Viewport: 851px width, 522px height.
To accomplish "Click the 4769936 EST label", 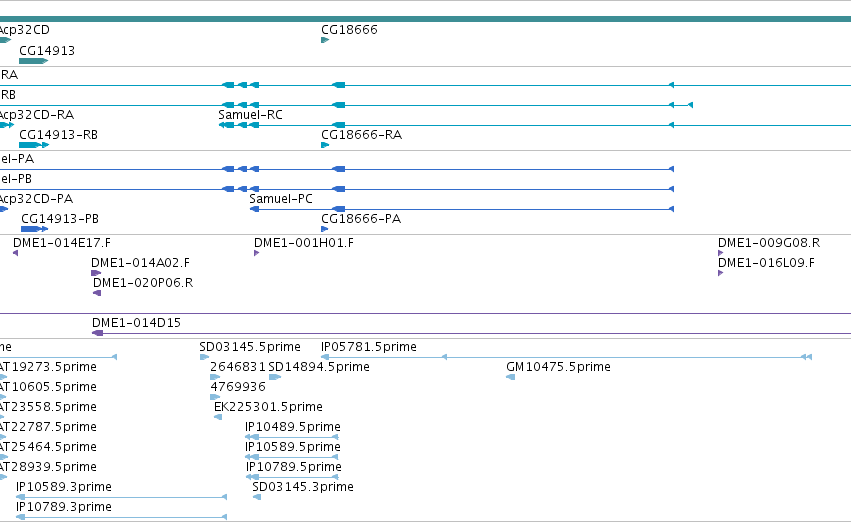I will point(238,387).
